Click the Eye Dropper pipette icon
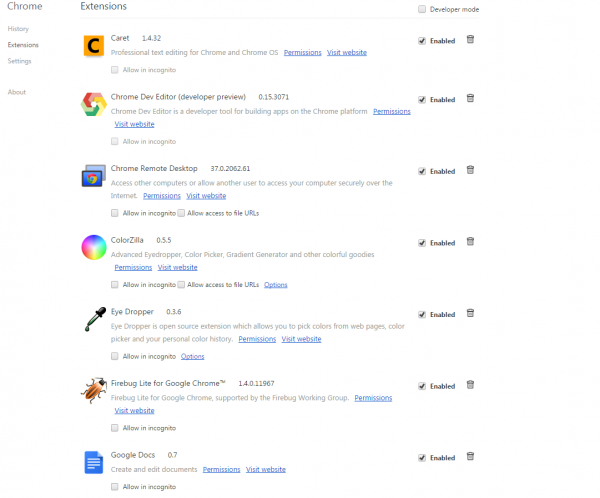Image resolution: width=600 pixels, height=498 pixels. (x=95, y=319)
